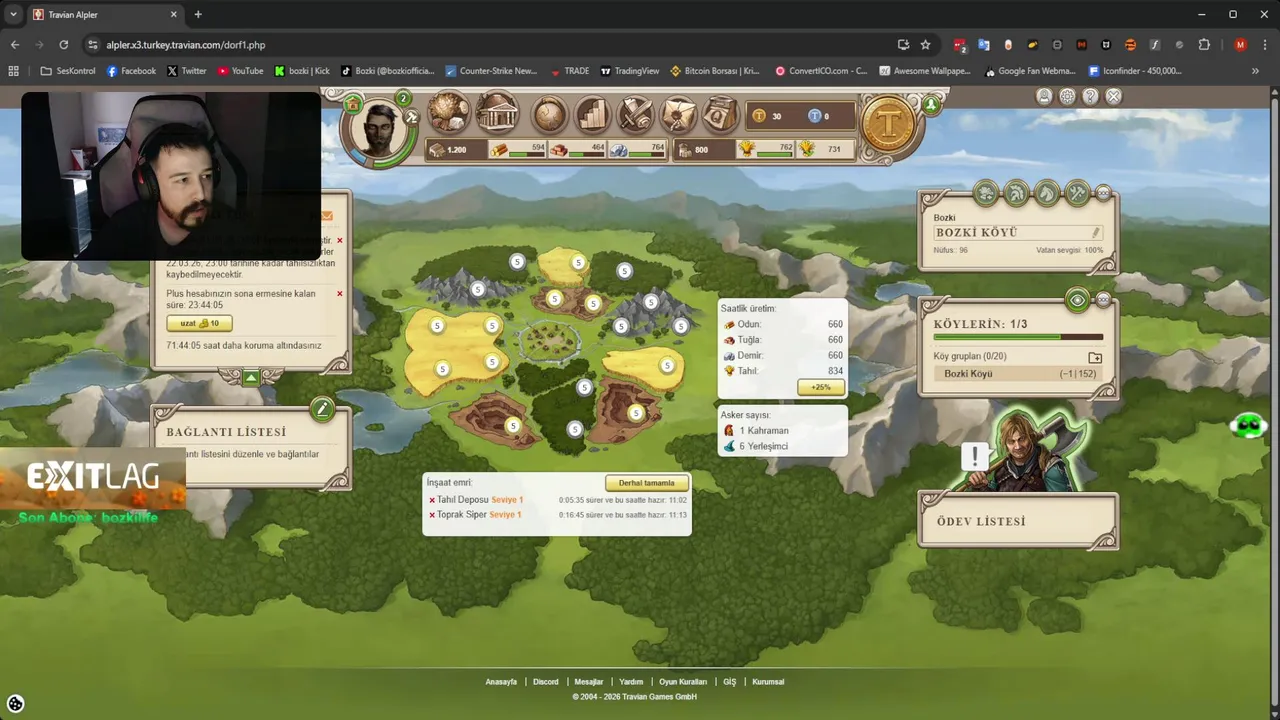Image resolution: width=1280 pixels, height=720 pixels.
Task: Cancel the Tahıl Deposu construction order
Action: point(432,500)
